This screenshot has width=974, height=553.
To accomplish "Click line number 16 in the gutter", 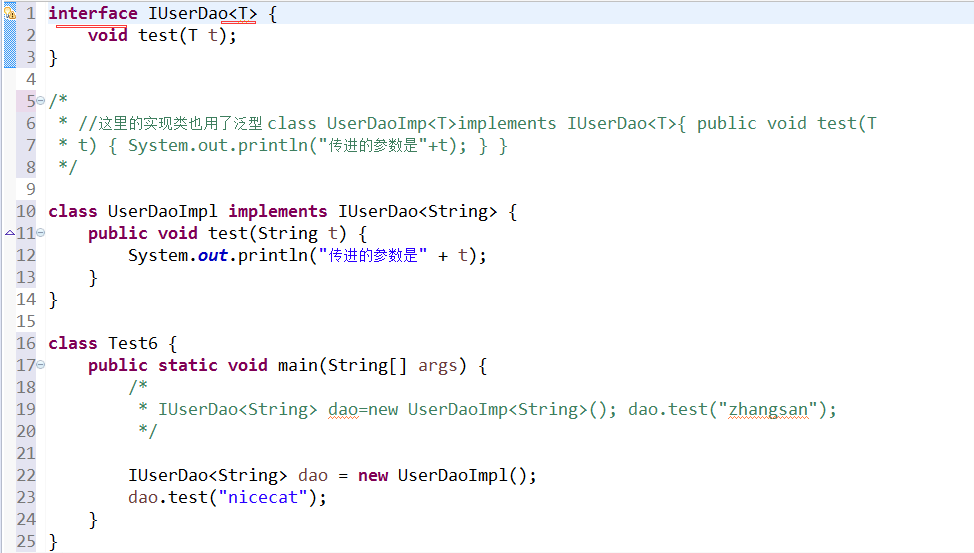I will [x=26, y=344].
